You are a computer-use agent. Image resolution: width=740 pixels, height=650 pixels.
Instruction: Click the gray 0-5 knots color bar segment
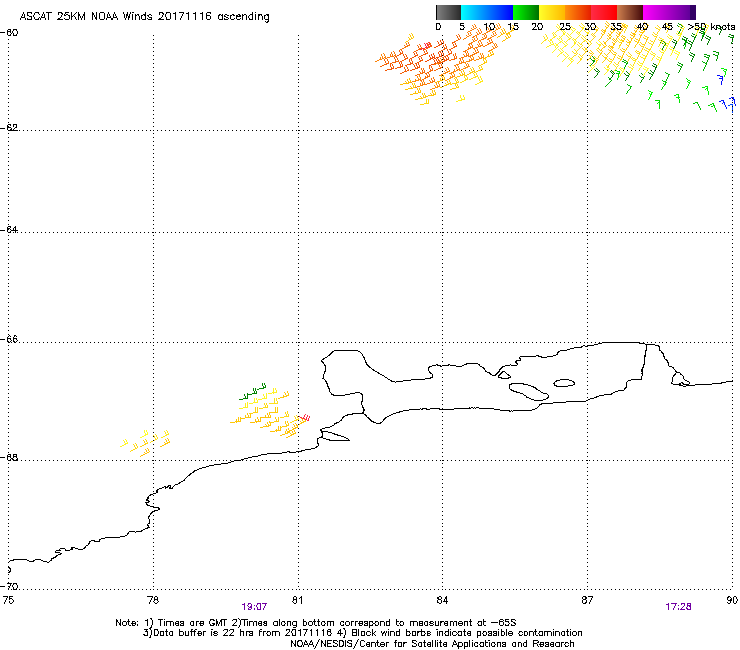(x=448, y=12)
